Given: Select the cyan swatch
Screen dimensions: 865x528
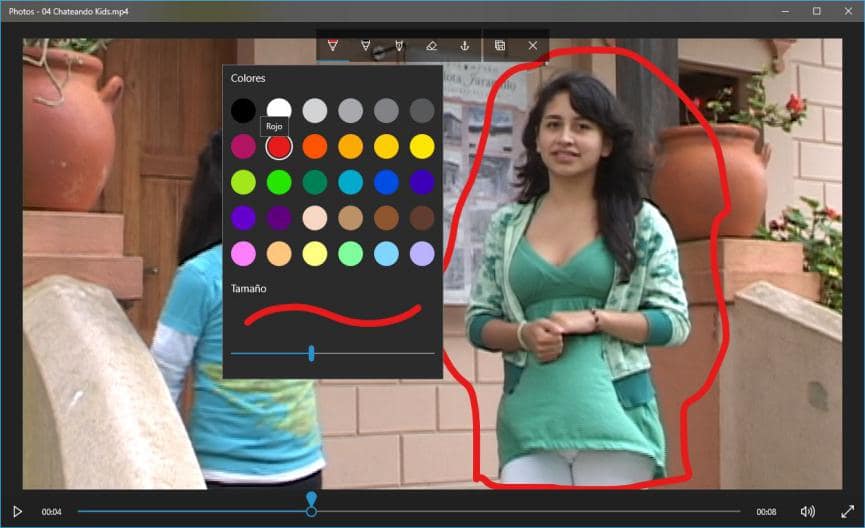Looking at the screenshot, I should click(351, 182).
